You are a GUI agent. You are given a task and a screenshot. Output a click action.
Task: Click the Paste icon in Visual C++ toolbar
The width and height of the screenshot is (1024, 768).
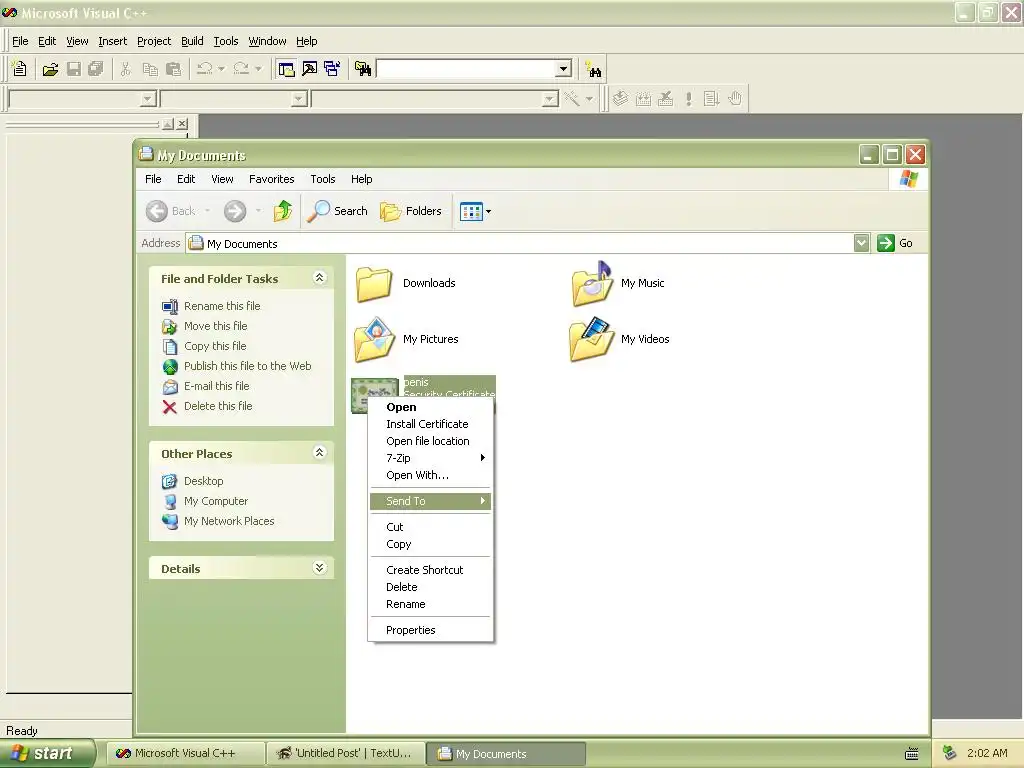tap(173, 69)
